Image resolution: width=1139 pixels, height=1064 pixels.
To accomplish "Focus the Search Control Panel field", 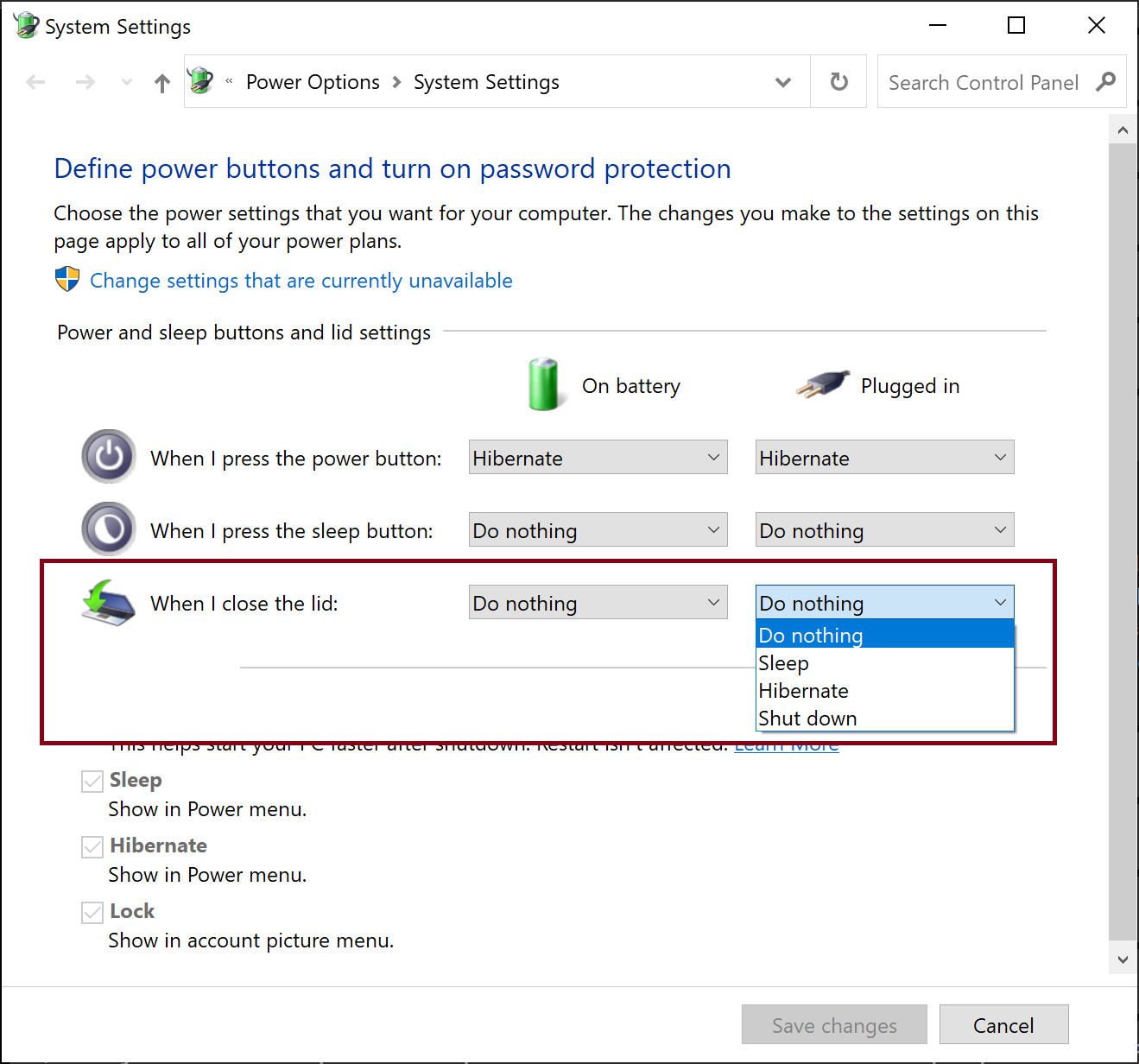I will pyautogui.click(x=983, y=83).
